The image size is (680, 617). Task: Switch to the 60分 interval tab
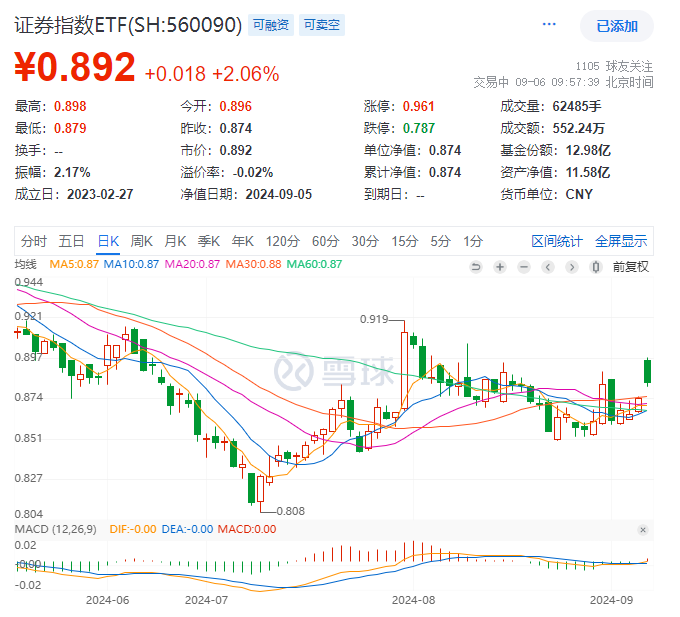(x=325, y=241)
